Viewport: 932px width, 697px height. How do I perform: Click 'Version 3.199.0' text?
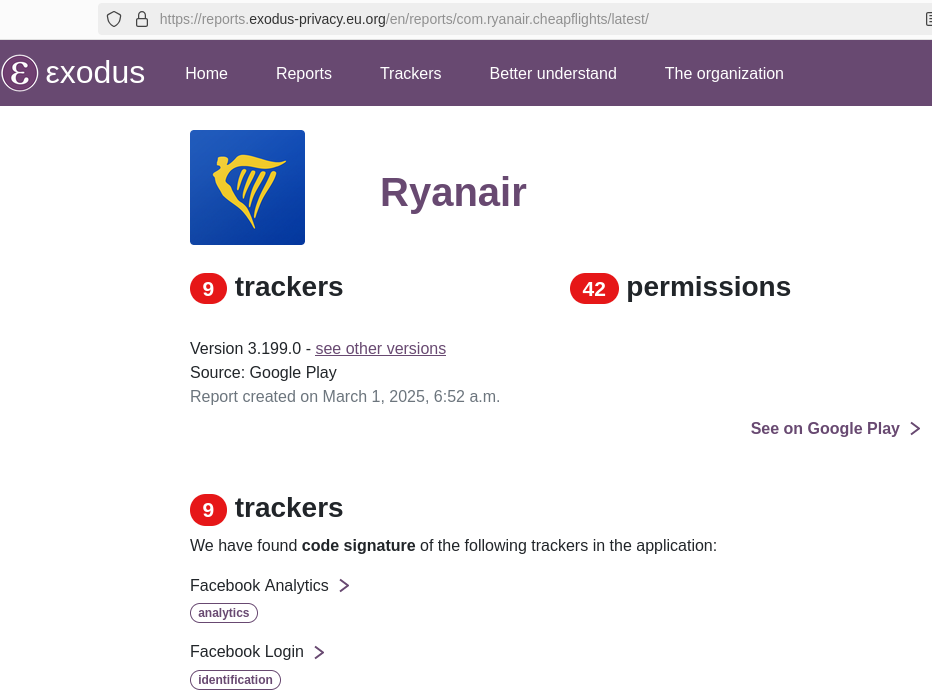tap(245, 348)
